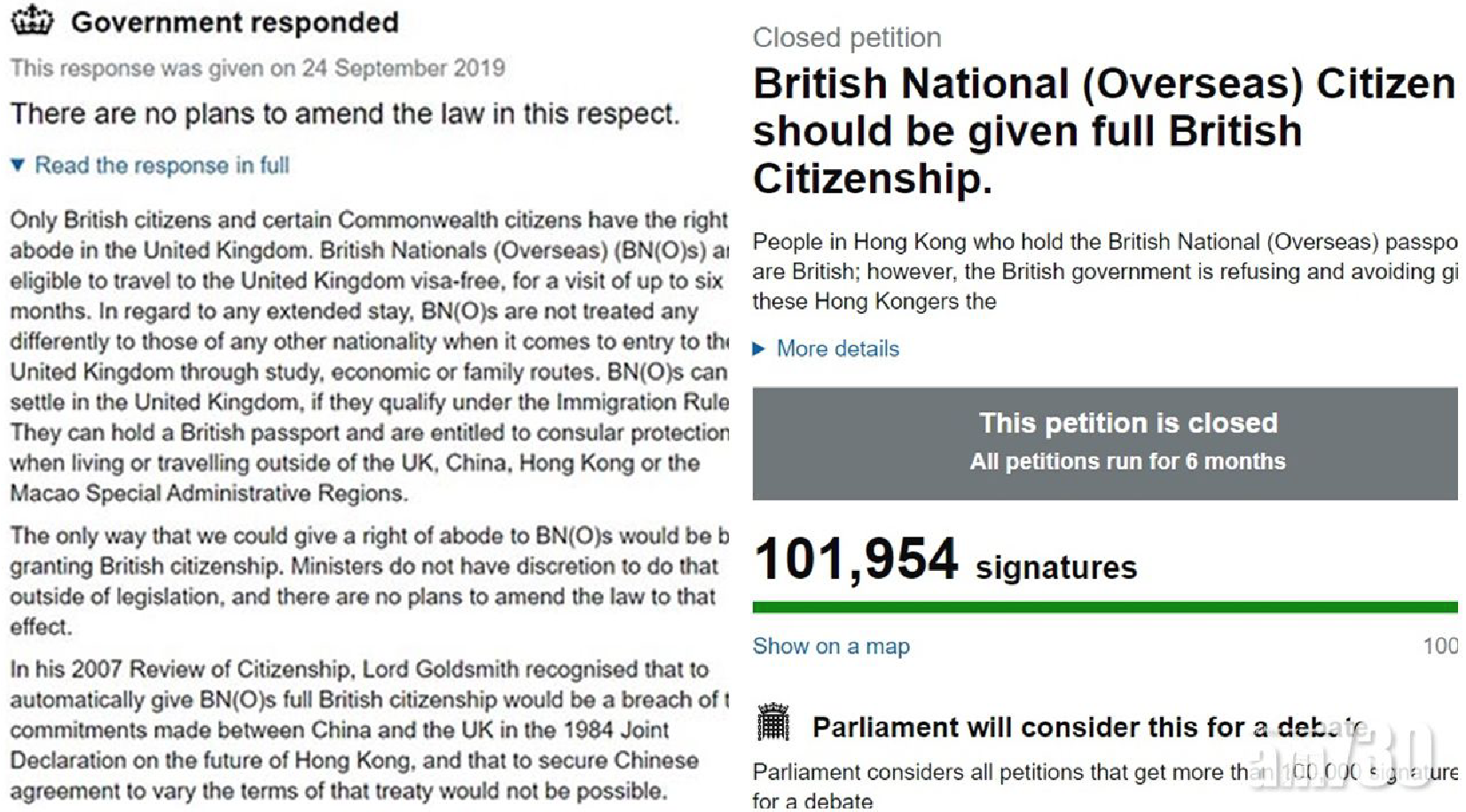Click the petition description about Hong Kong passport holders
The height and width of the screenshot is (812, 1466).
1105,271
